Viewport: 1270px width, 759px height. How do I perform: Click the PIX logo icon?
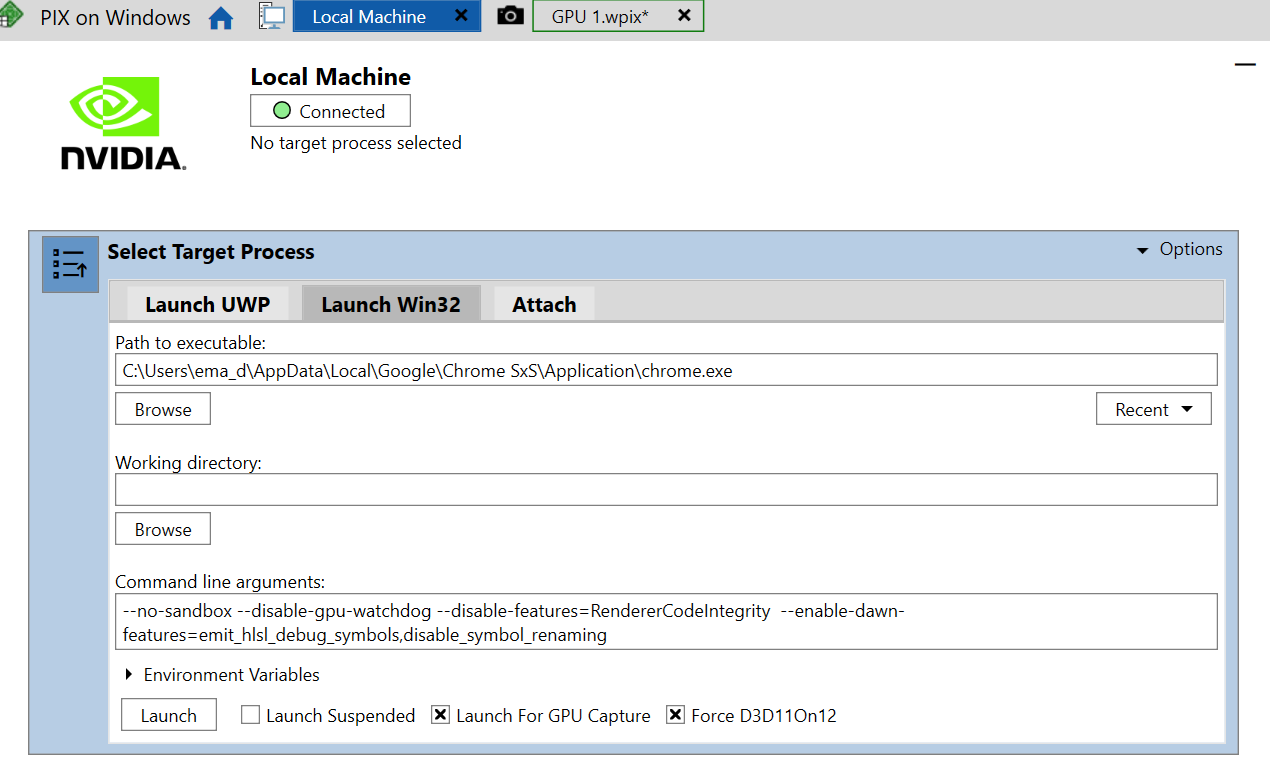tap(10, 17)
